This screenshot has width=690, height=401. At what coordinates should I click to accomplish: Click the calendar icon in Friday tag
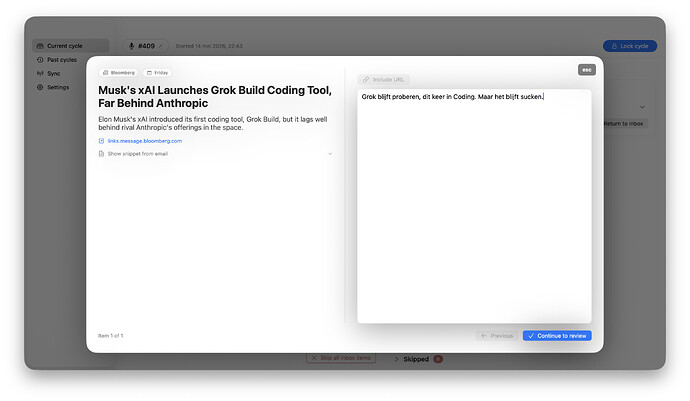click(149, 73)
